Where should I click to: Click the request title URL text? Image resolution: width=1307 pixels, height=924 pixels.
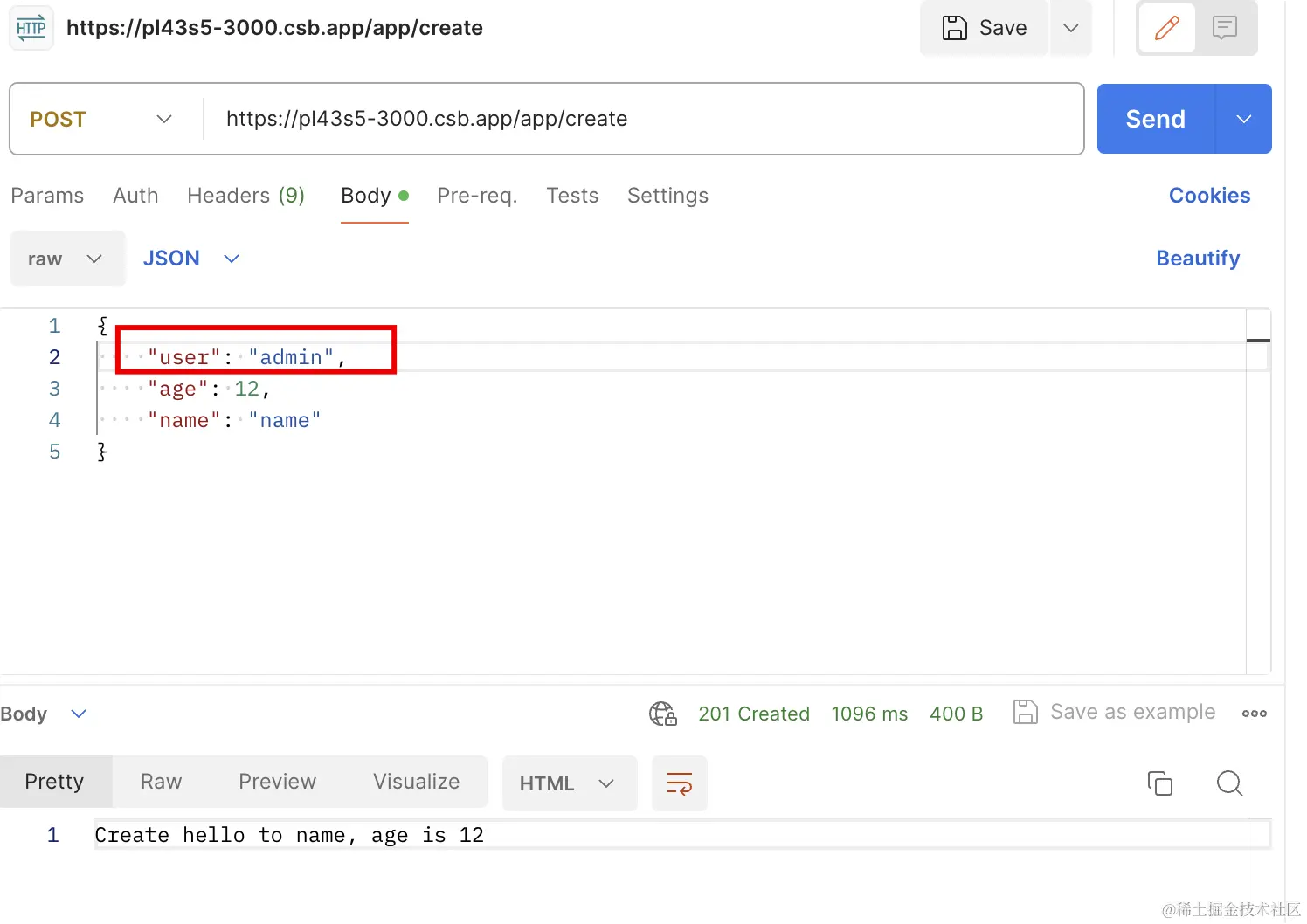274,28
